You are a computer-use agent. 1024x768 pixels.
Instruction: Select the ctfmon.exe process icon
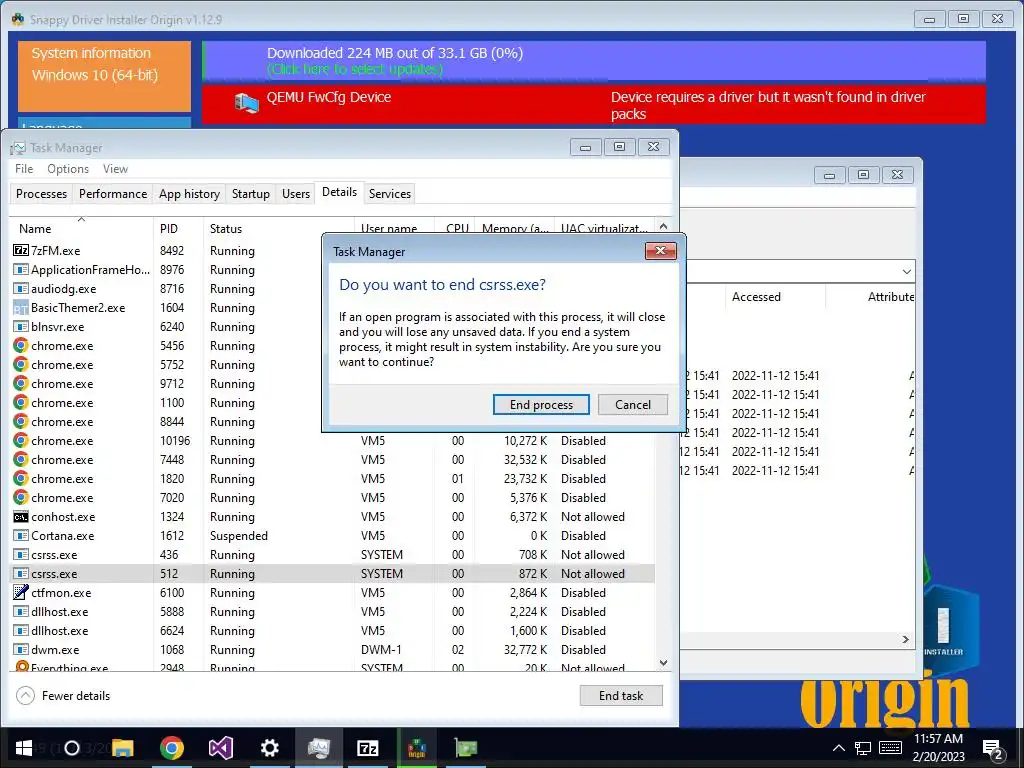(21, 592)
